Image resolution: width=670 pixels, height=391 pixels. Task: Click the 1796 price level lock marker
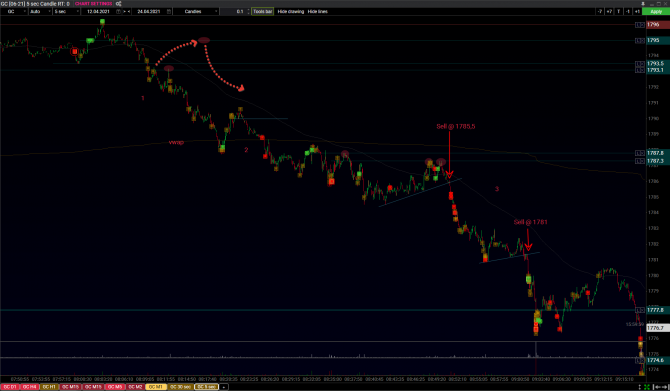pos(640,25)
